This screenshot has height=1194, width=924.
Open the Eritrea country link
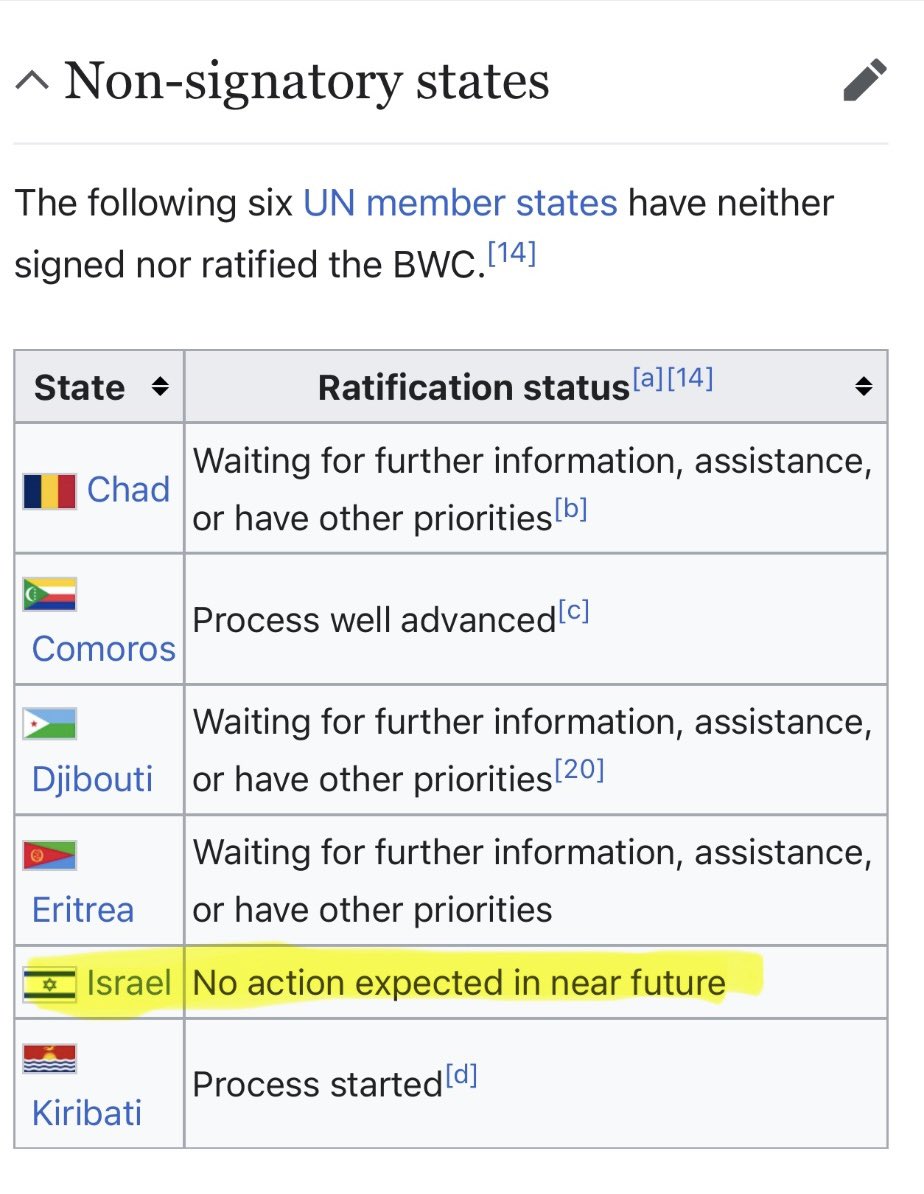[83, 909]
